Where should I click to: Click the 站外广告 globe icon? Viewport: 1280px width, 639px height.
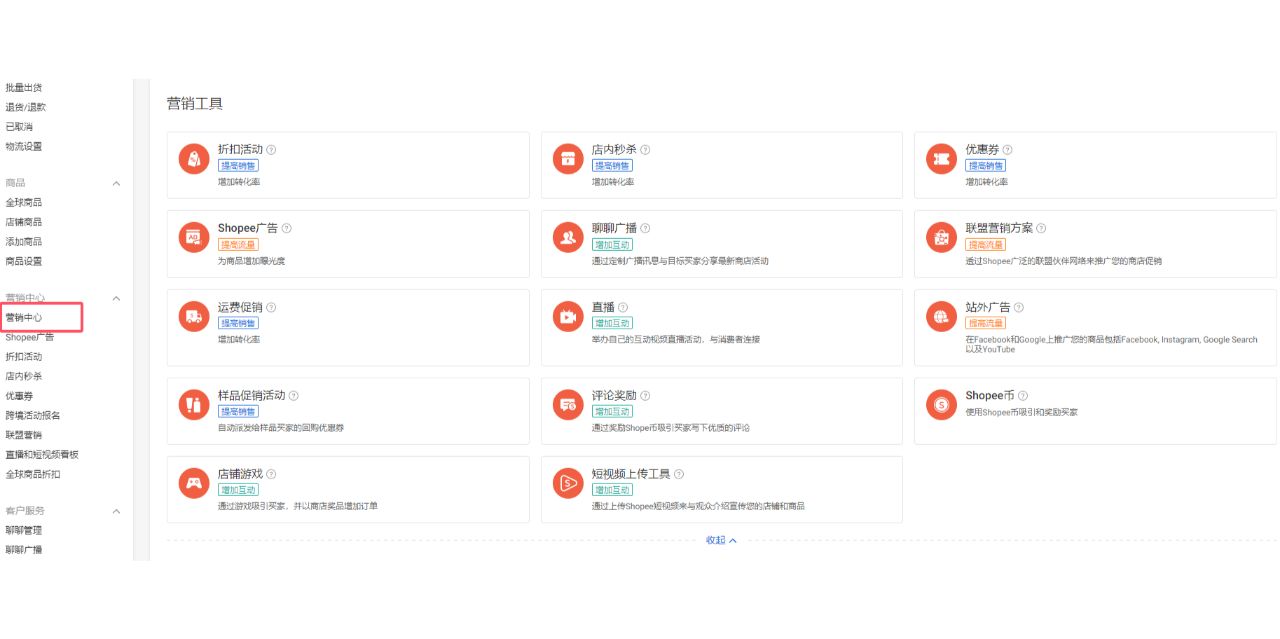tap(941, 317)
